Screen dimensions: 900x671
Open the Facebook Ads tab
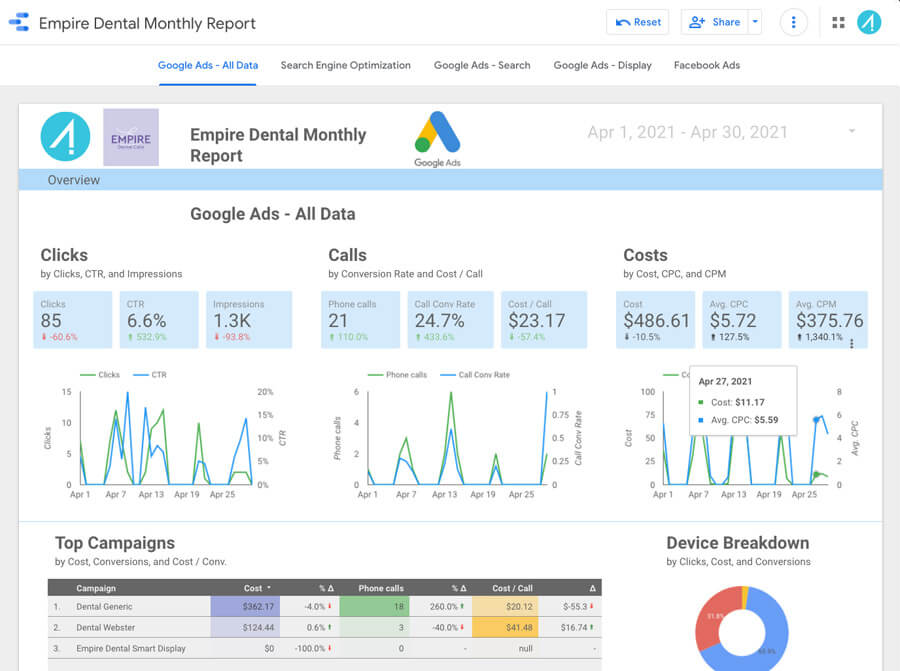click(707, 65)
